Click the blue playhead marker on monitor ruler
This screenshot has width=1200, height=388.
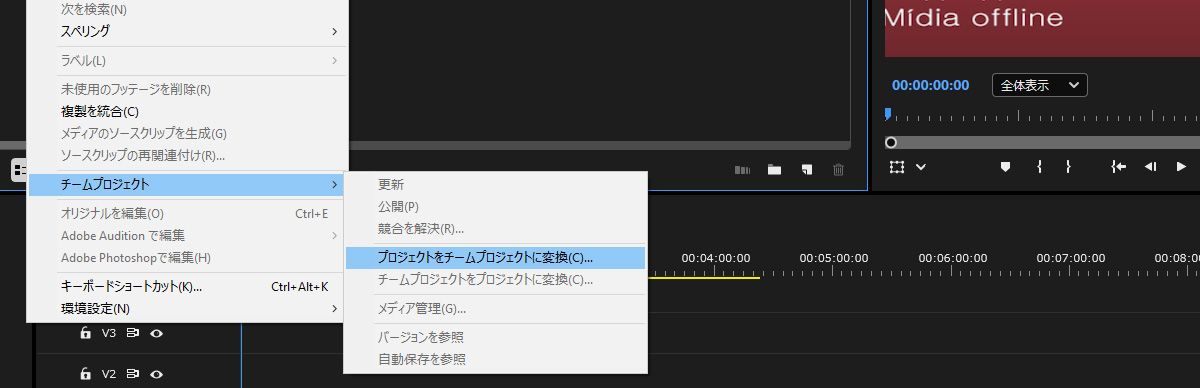pos(888,114)
